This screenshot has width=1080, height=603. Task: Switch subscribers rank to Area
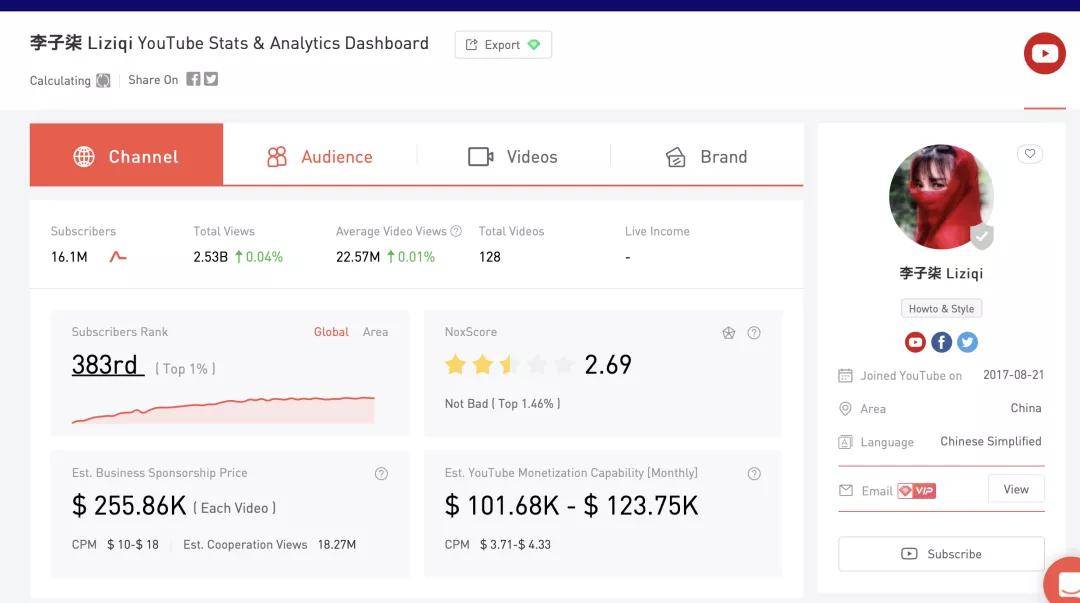pyautogui.click(x=375, y=332)
